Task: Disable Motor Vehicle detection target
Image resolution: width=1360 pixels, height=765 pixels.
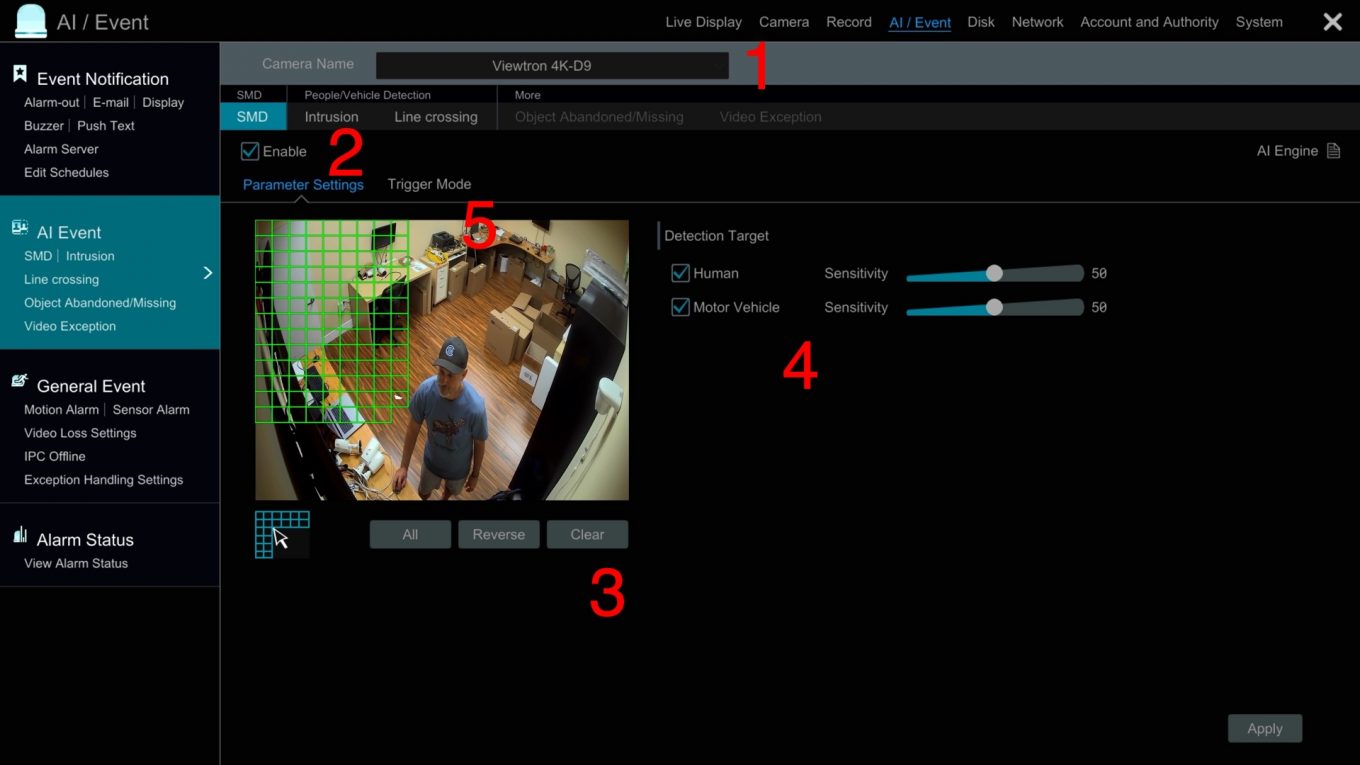Action: click(680, 307)
